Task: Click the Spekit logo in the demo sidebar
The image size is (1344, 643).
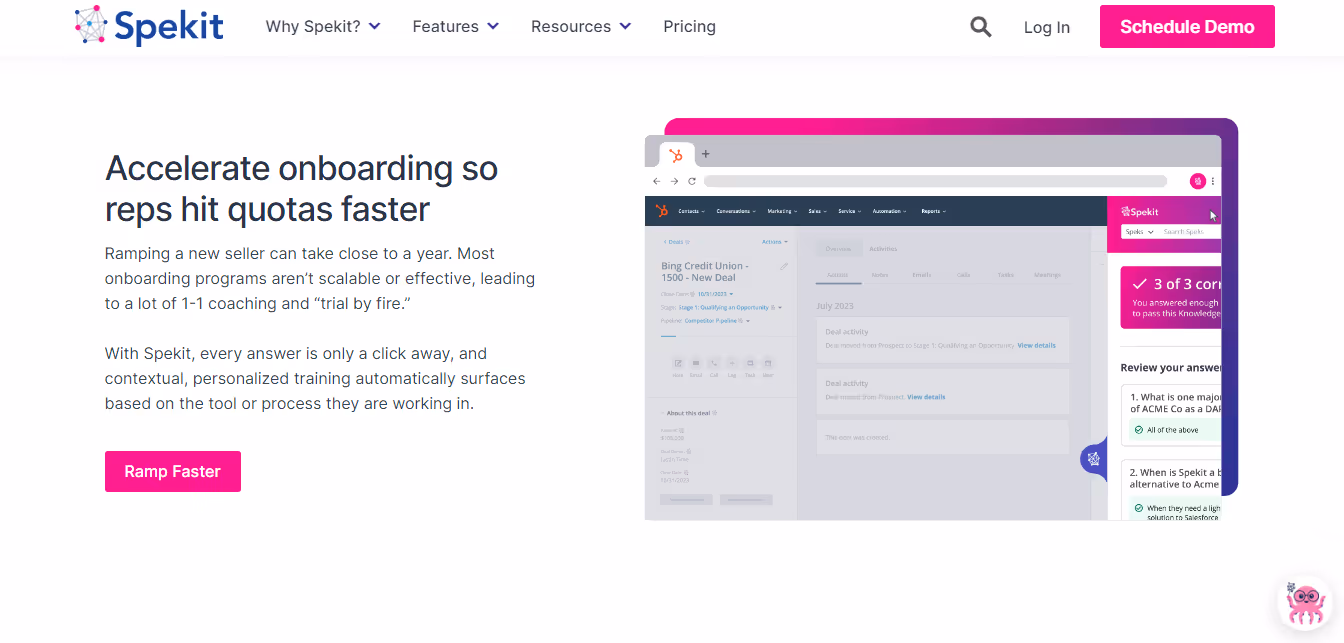Action: pyautogui.click(x=1140, y=212)
